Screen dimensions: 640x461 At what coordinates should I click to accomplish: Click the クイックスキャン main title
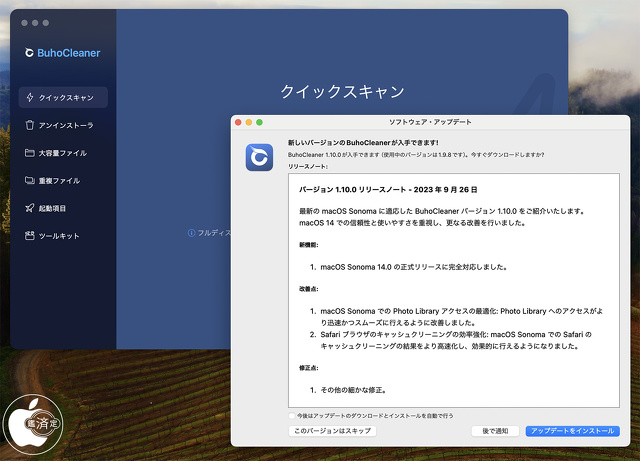coord(342,91)
